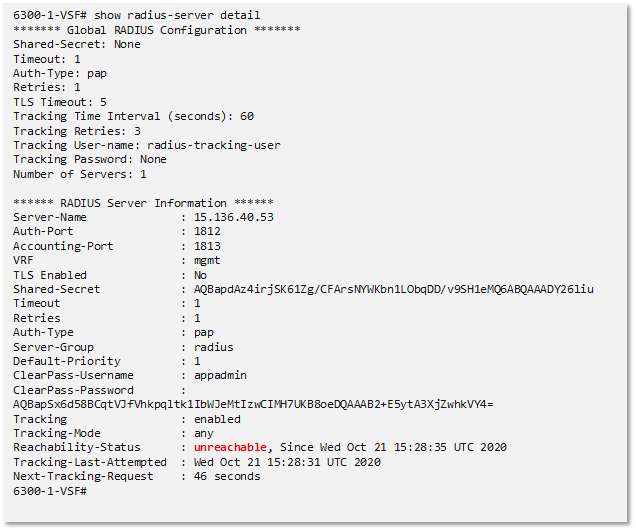Click the final 6300-1-VSF# prompt
636x531 pixels.
[x=50, y=491]
